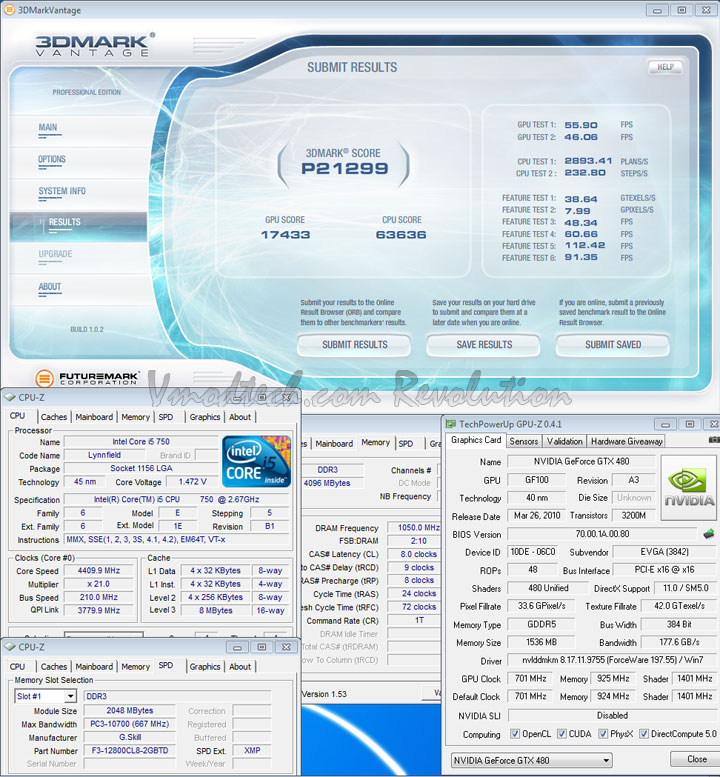720x777 pixels.
Task: Click the Core Speed field 4409.9 MHz
Action: point(99,571)
